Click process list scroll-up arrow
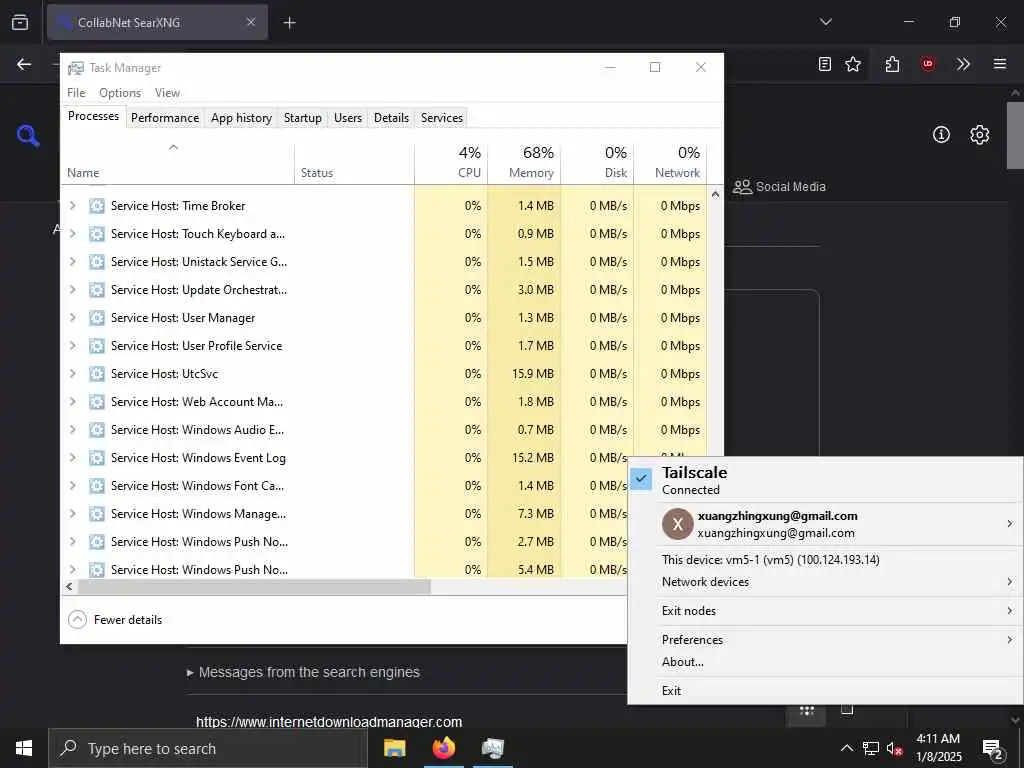Viewport: 1024px width, 768px height. 715,194
